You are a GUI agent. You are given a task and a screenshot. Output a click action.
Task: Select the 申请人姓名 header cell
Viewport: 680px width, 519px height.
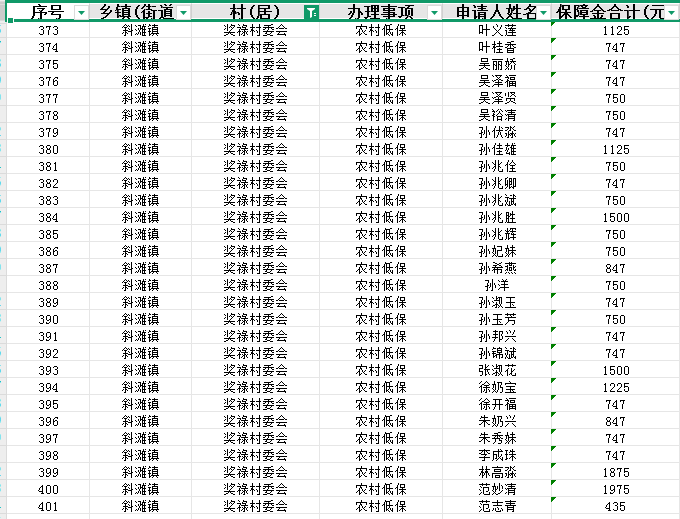point(497,13)
